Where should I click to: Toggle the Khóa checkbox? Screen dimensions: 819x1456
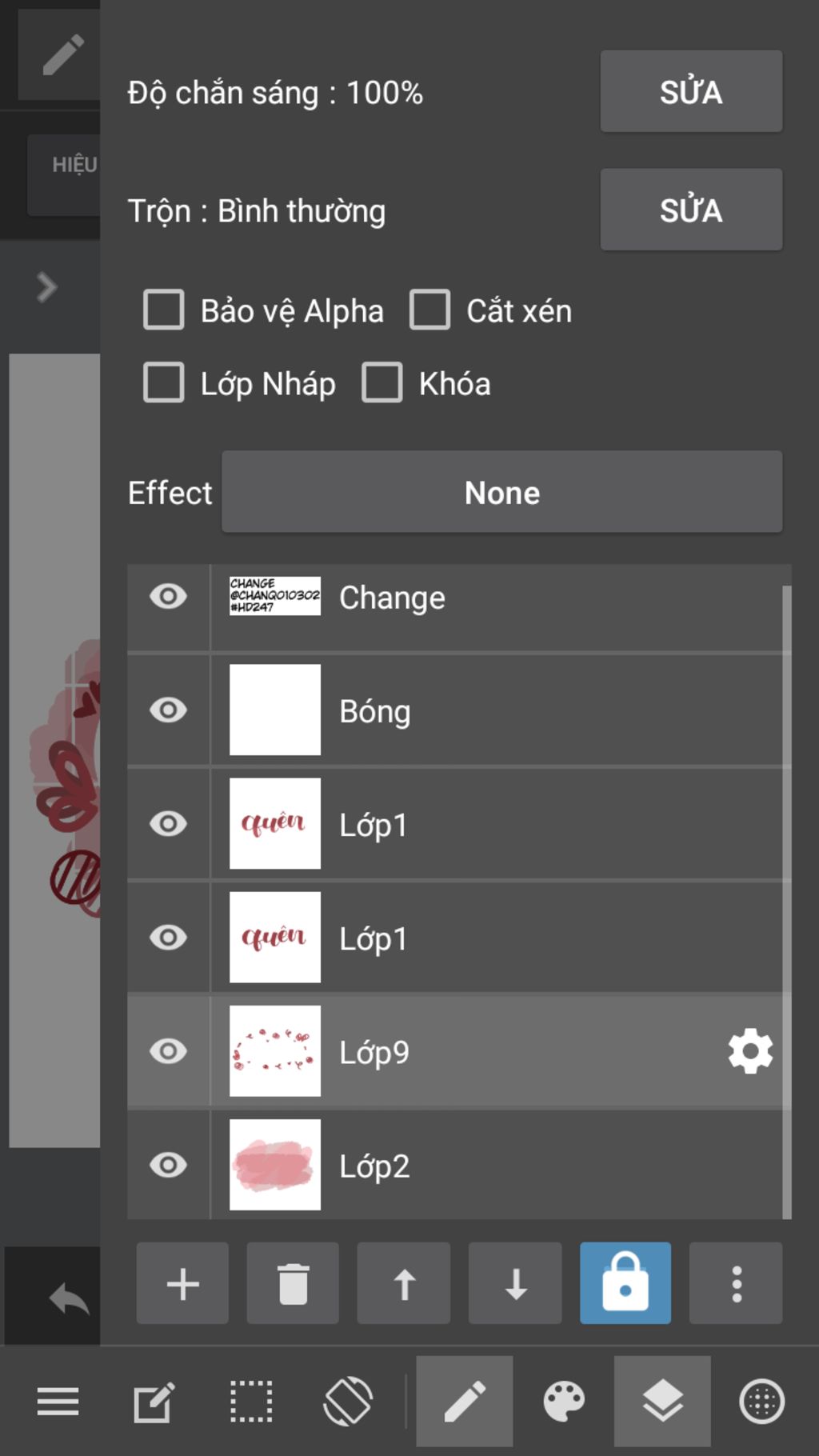382,383
